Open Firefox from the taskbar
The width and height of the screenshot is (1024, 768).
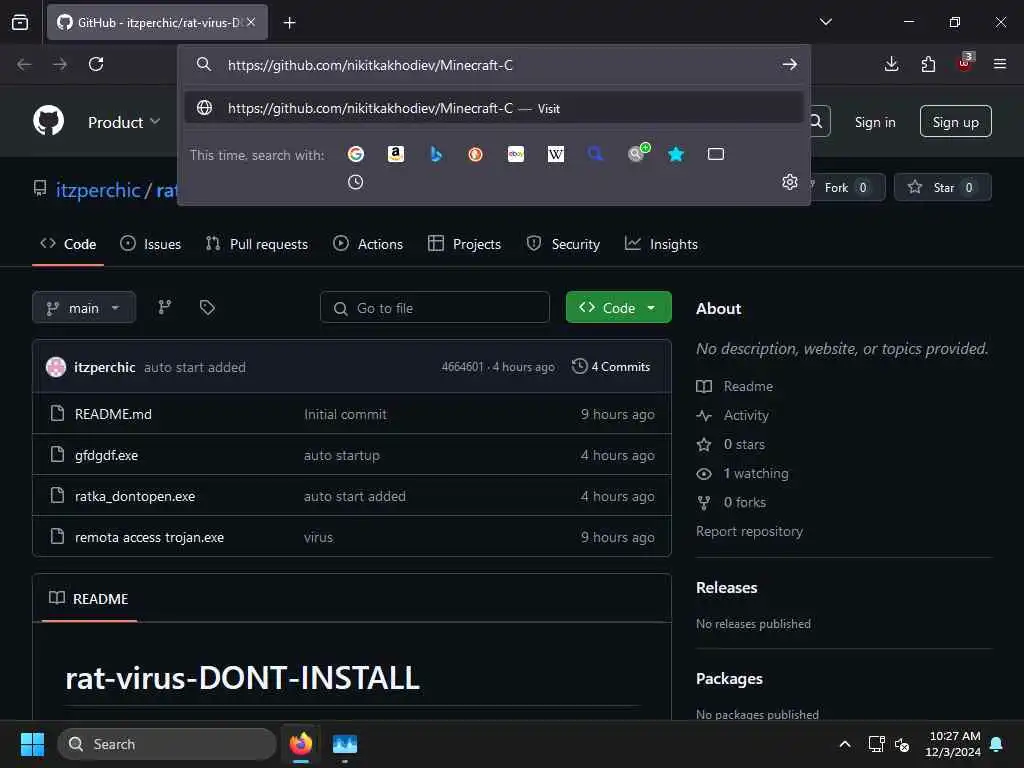[300, 744]
